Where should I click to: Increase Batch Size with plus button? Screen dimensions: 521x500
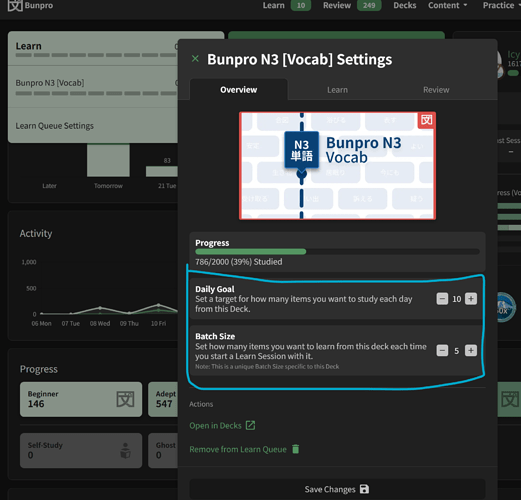(471, 350)
